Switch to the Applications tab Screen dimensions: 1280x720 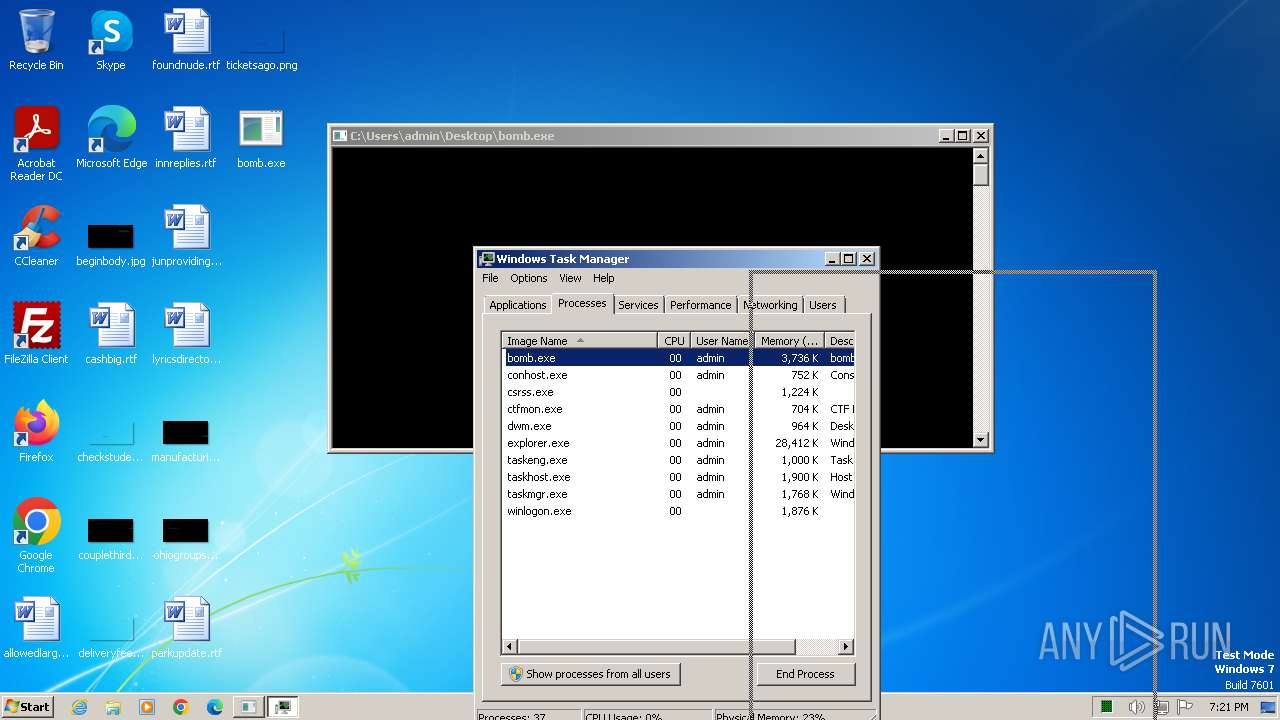[518, 305]
